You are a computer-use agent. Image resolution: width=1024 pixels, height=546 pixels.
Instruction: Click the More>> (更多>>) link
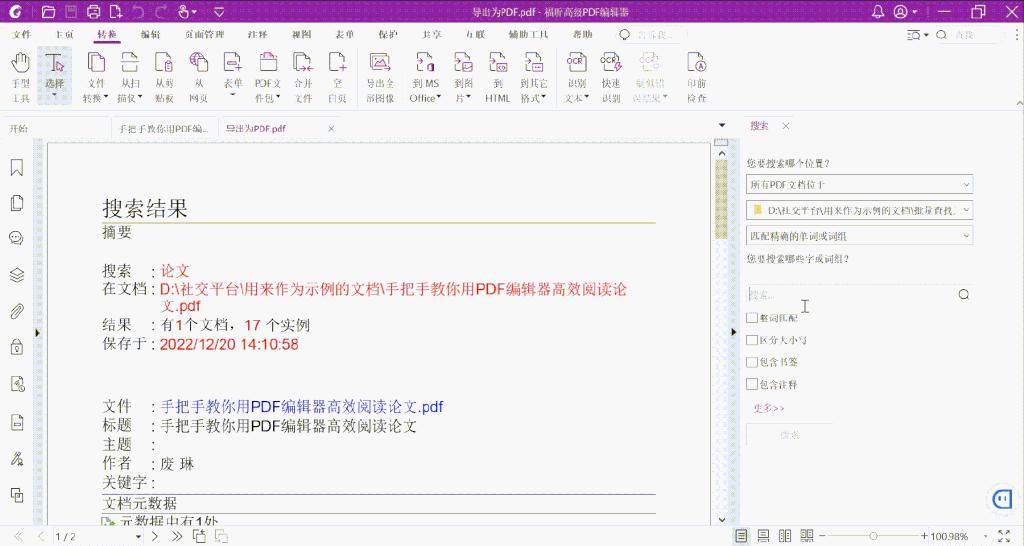point(768,408)
